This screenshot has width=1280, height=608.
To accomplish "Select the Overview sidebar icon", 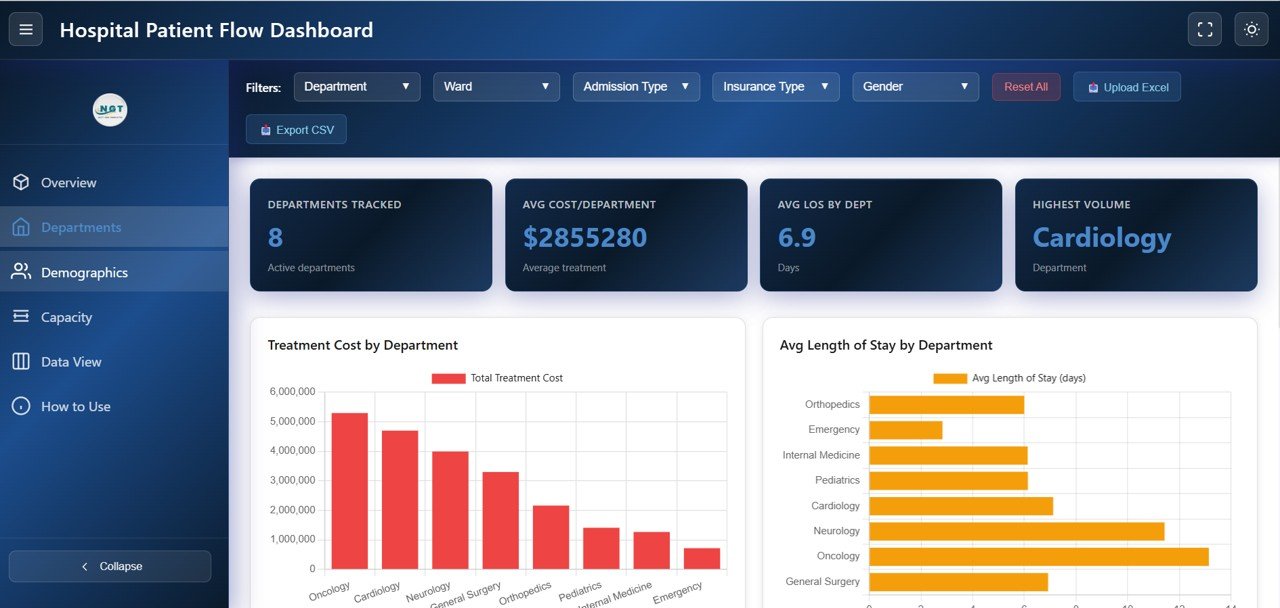I will click(21, 182).
